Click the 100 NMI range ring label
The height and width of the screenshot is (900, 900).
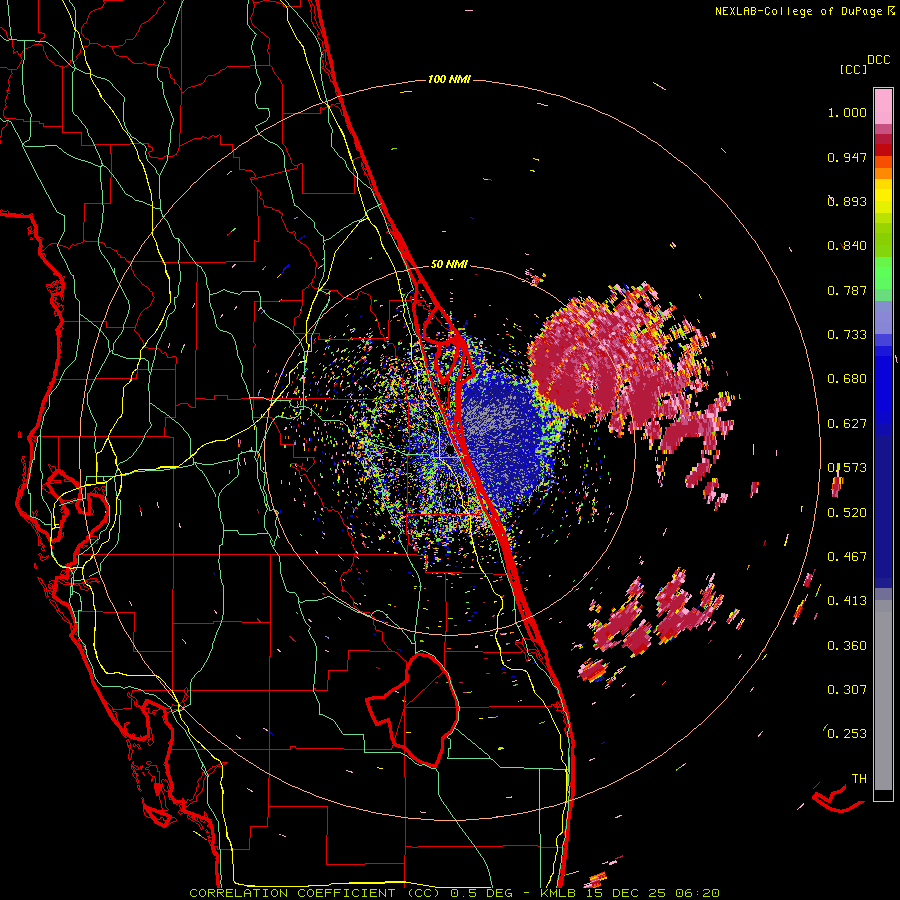[x=449, y=79]
